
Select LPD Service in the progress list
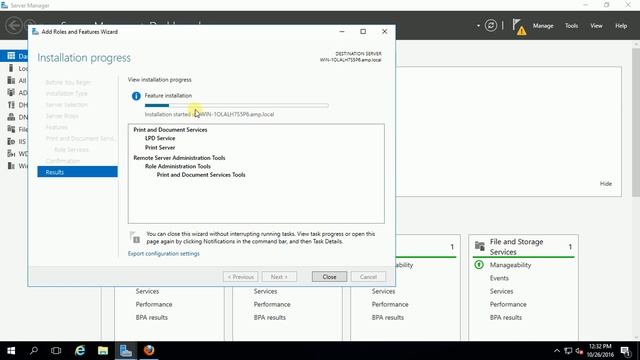[x=160, y=138]
